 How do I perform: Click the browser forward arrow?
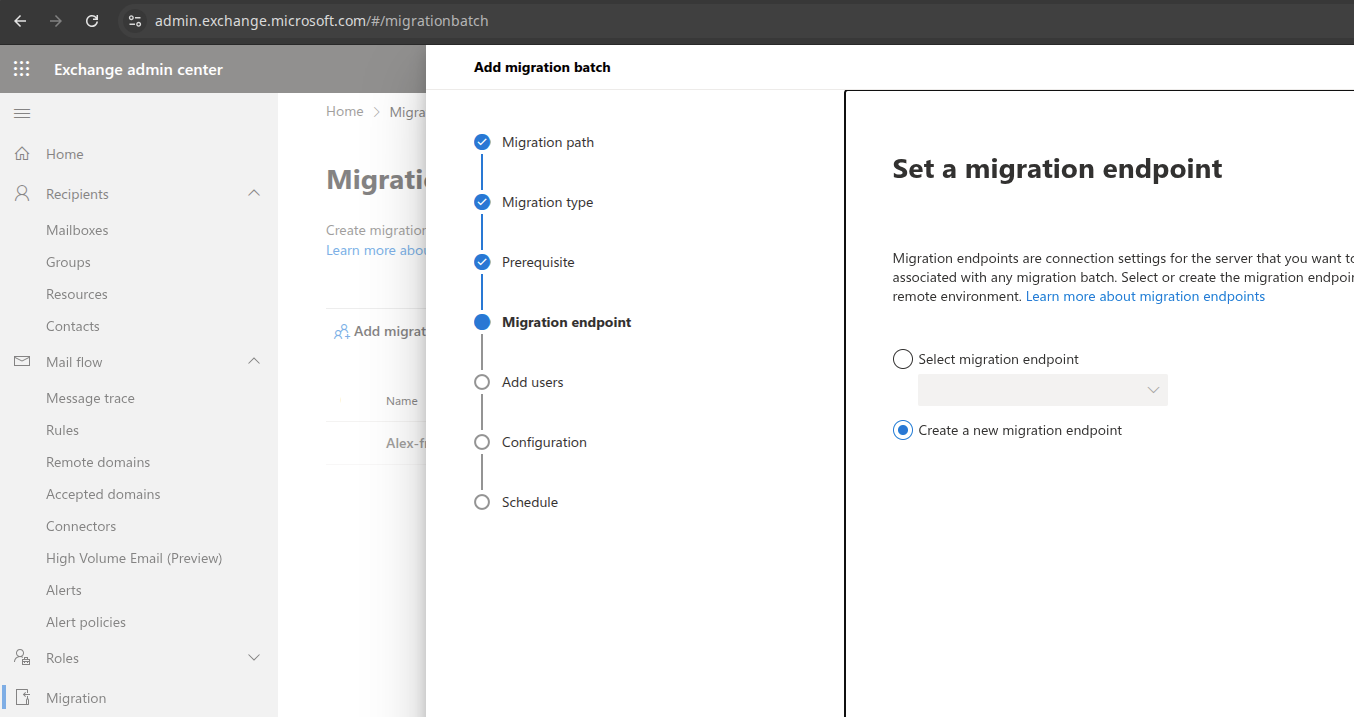coord(56,20)
